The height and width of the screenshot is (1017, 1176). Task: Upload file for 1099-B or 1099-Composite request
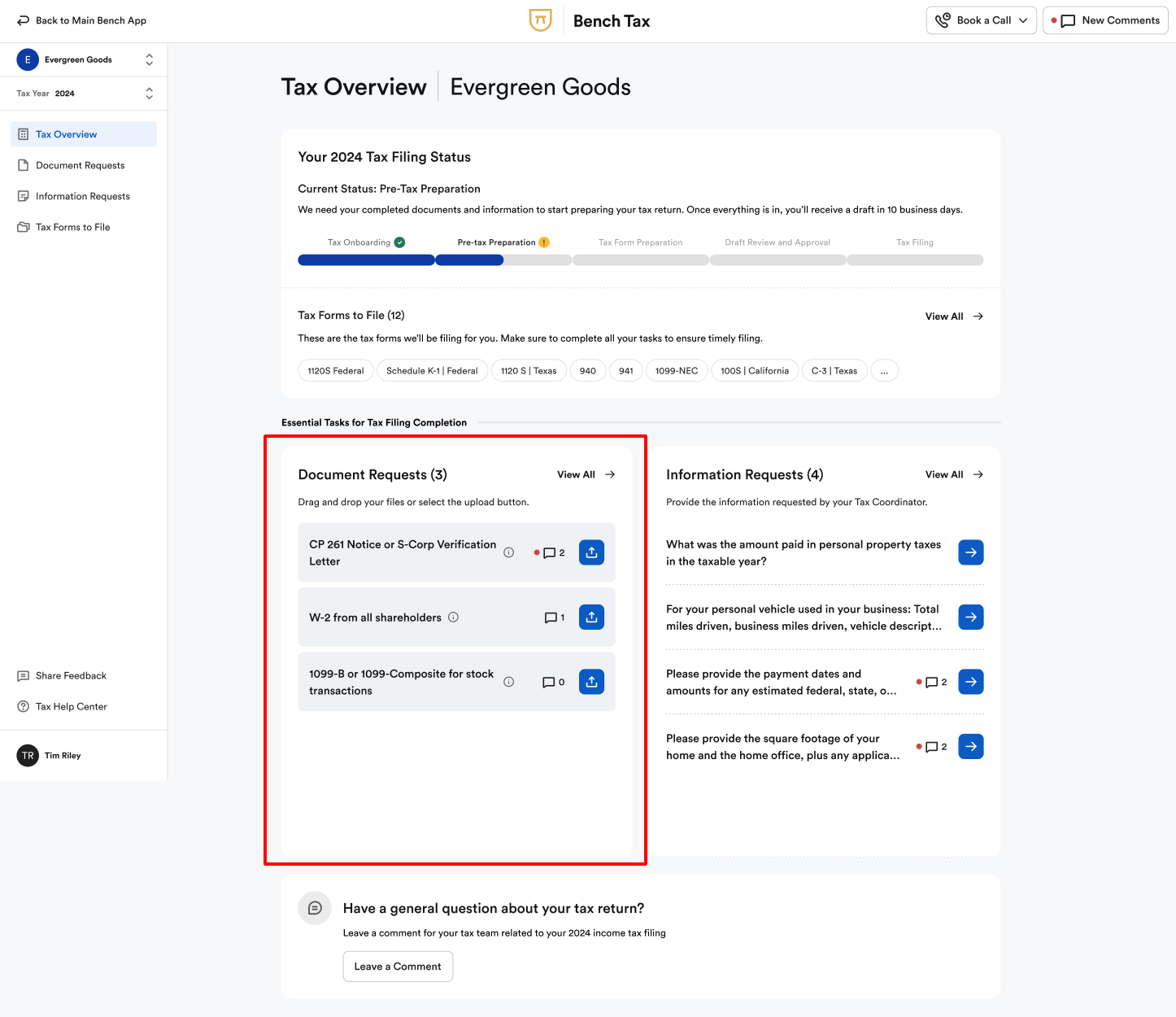(591, 682)
